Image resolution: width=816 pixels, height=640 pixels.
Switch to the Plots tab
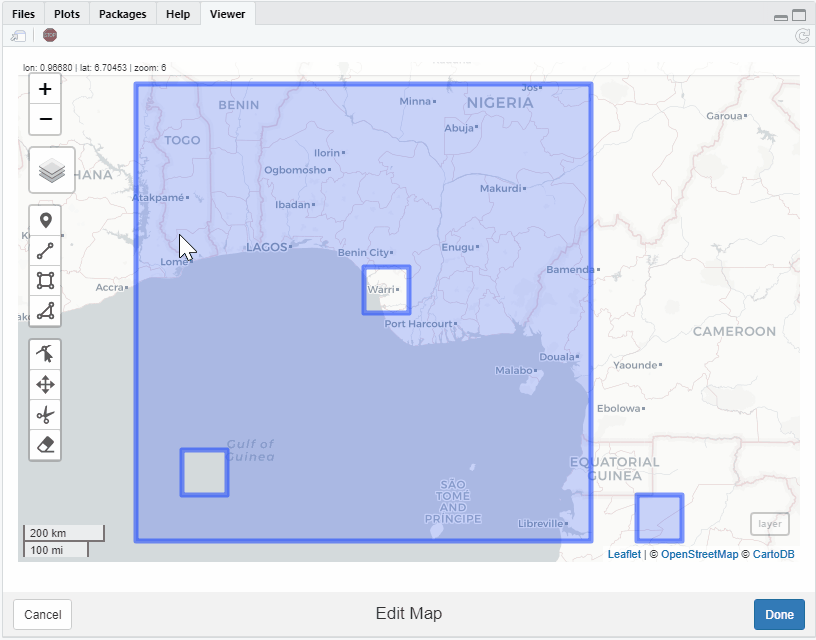[x=66, y=14]
